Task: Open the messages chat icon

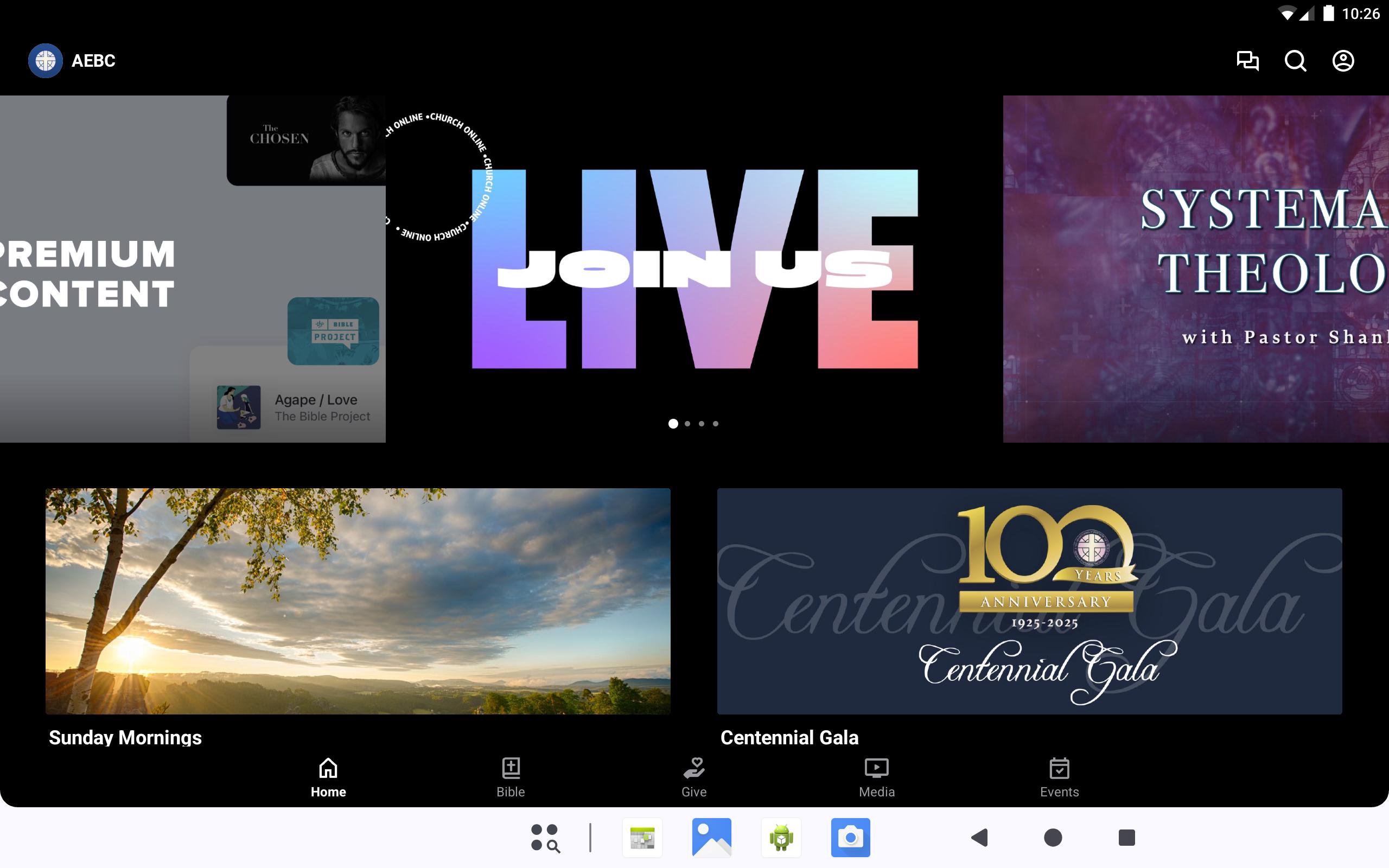Action: click(1247, 61)
